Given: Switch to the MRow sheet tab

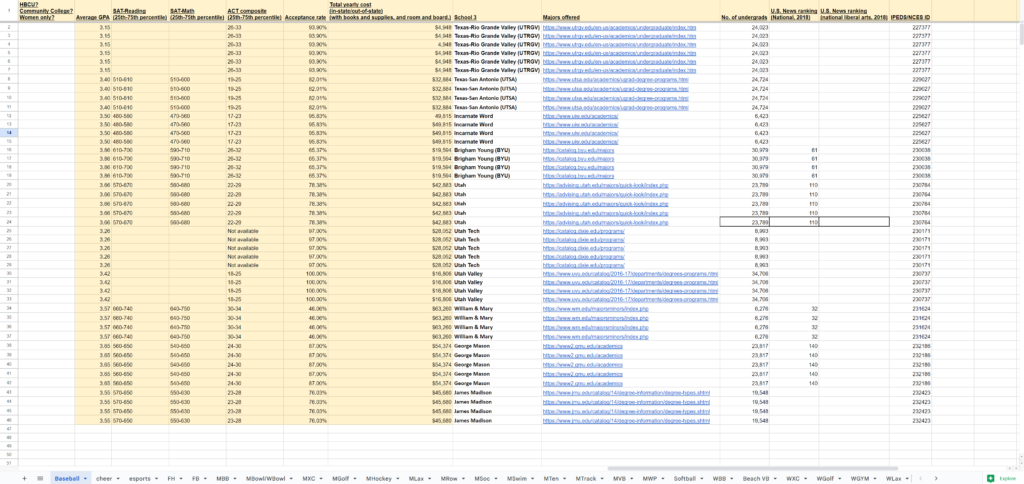Looking at the screenshot, I should 449,479.
